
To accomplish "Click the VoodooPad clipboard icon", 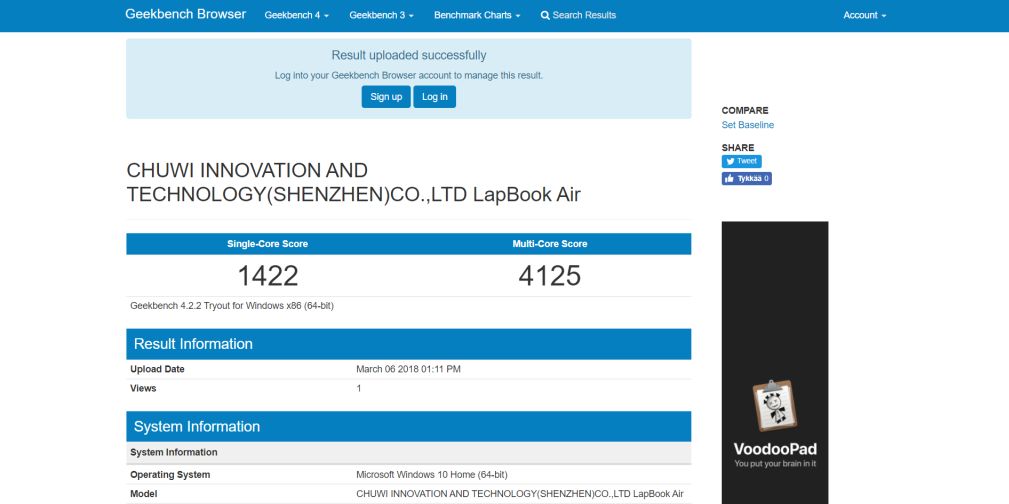I will 775,406.
